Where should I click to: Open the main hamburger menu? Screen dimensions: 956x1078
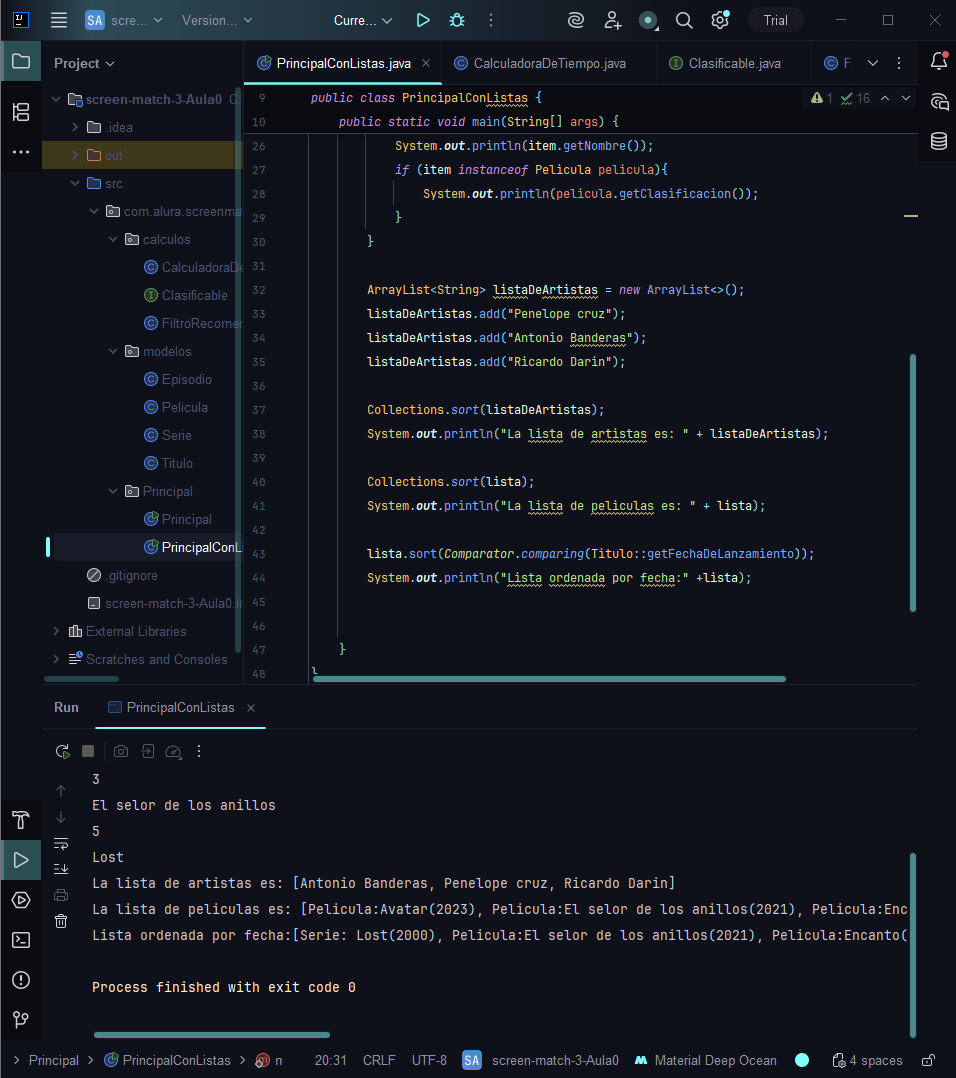click(x=59, y=20)
